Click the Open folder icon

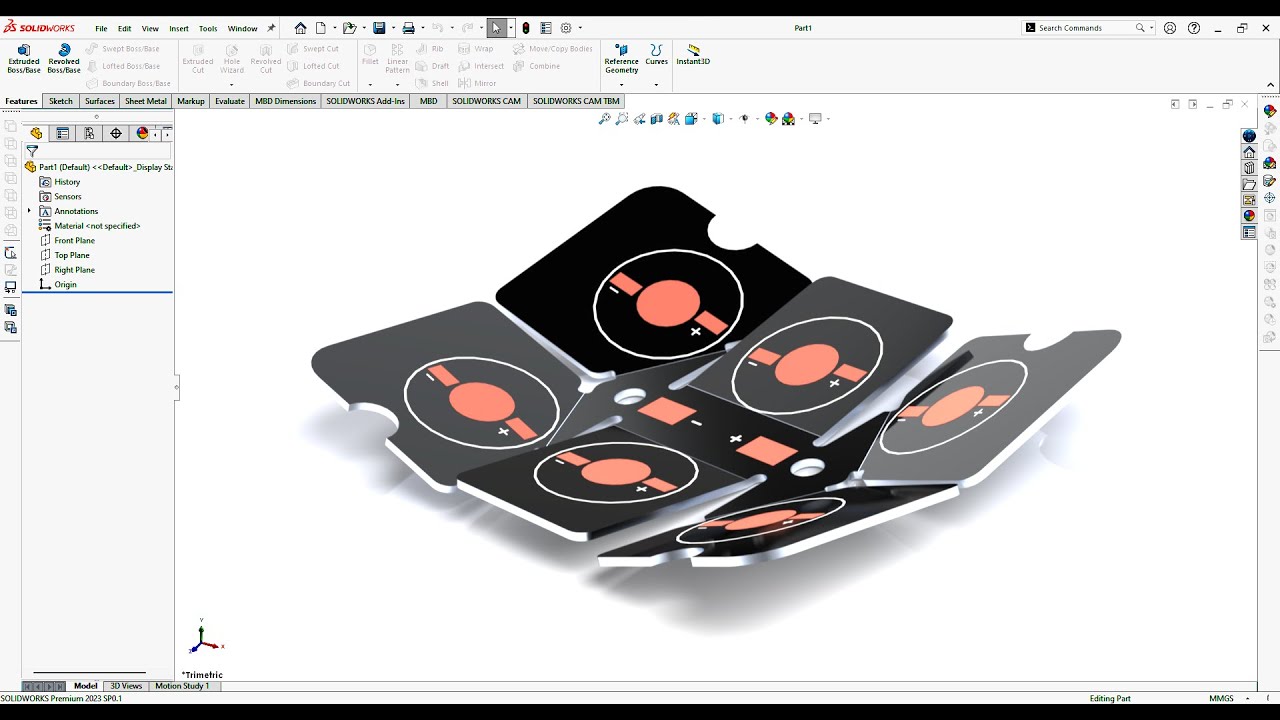348,28
